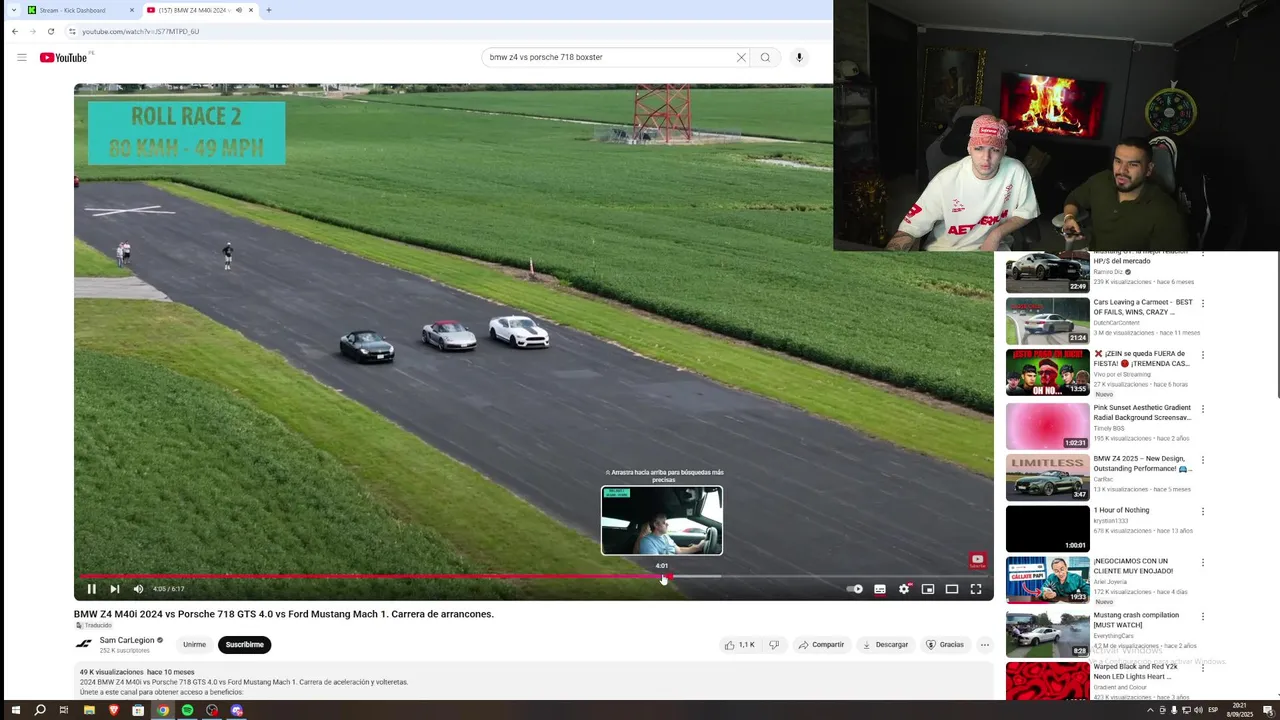Image resolution: width=1280 pixels, height=720 pixels.
Task: Open options for Cars Leaving a Carmeet
Action: tap(1202, 303)
